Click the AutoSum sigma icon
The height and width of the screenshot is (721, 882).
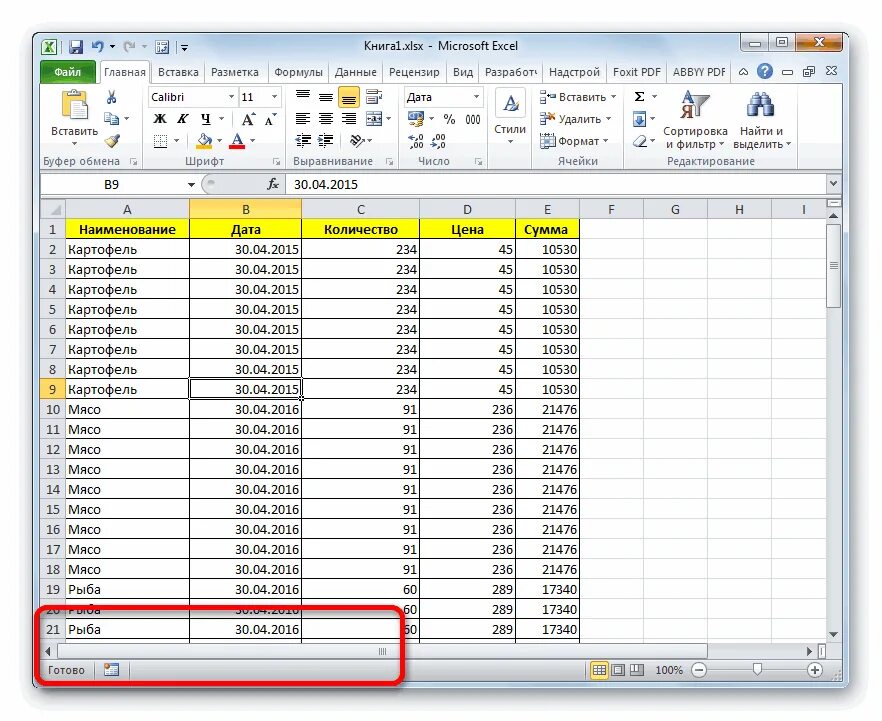click(x=640, y=97)
